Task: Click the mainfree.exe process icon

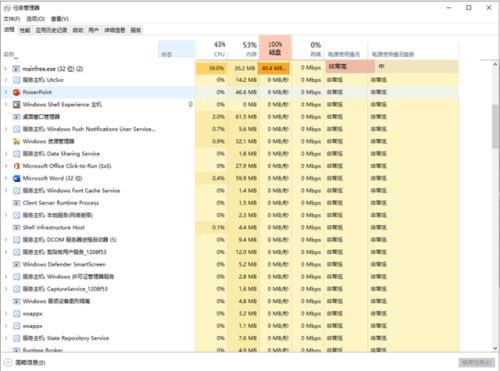Action: (x=16, y=69)
